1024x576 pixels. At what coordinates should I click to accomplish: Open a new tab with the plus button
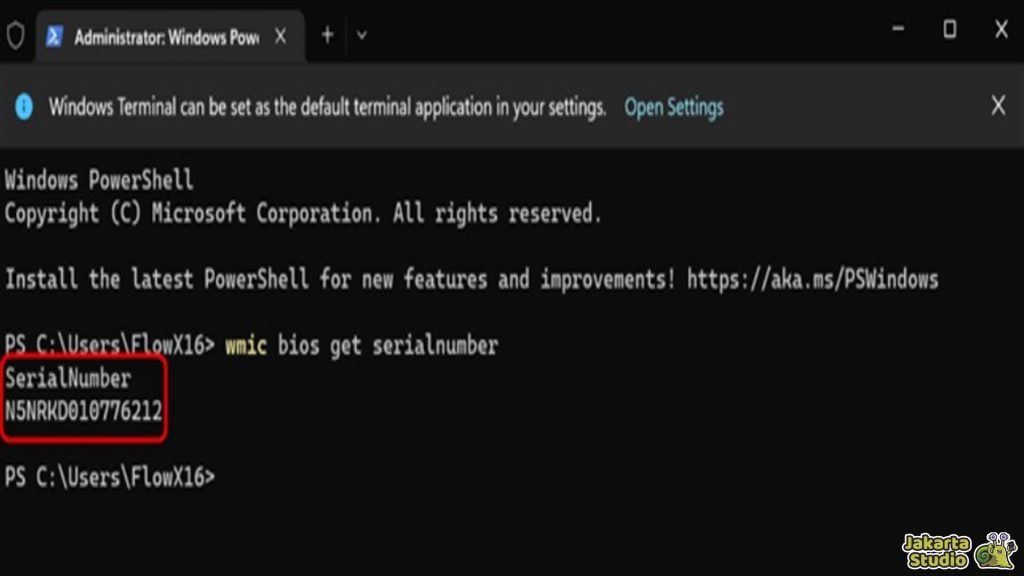(x=327, y=35)
